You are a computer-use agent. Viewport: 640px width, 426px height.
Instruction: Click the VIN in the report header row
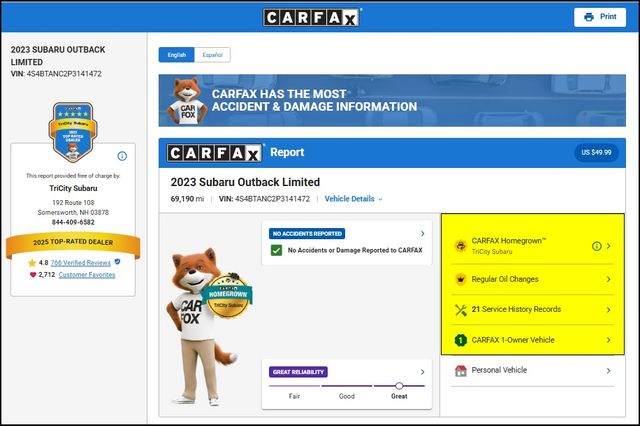(x=264, y=199)
